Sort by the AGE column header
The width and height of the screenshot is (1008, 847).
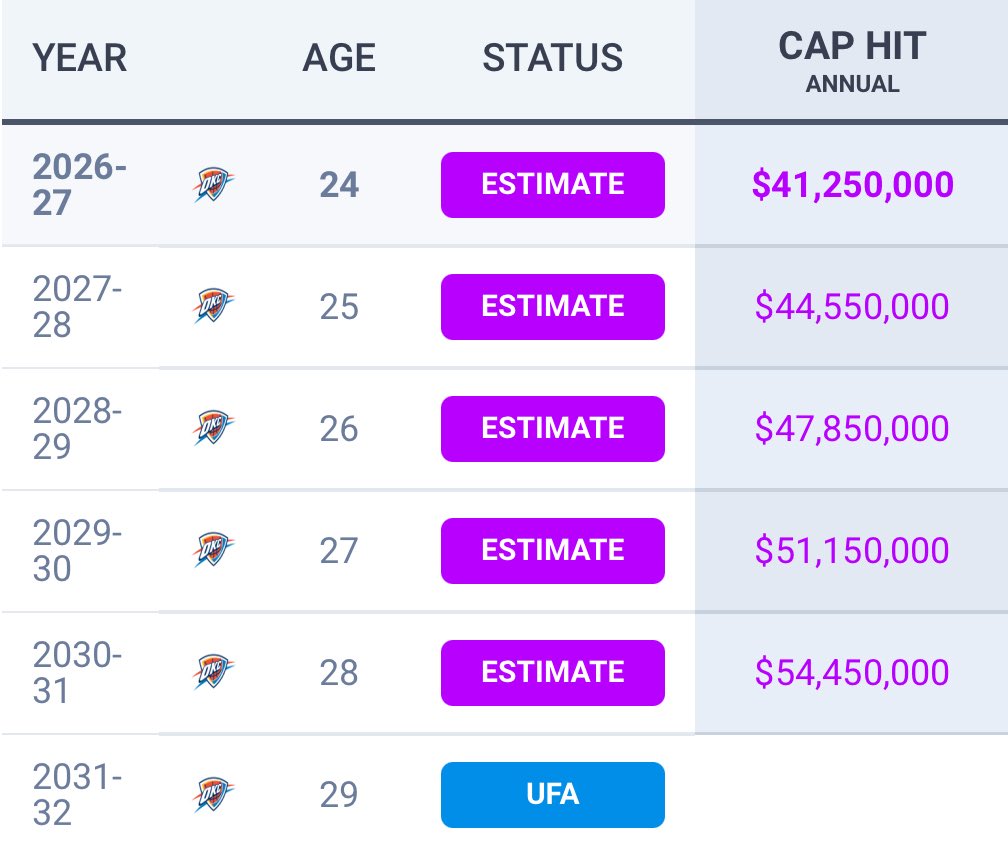(x=339, y=58)
